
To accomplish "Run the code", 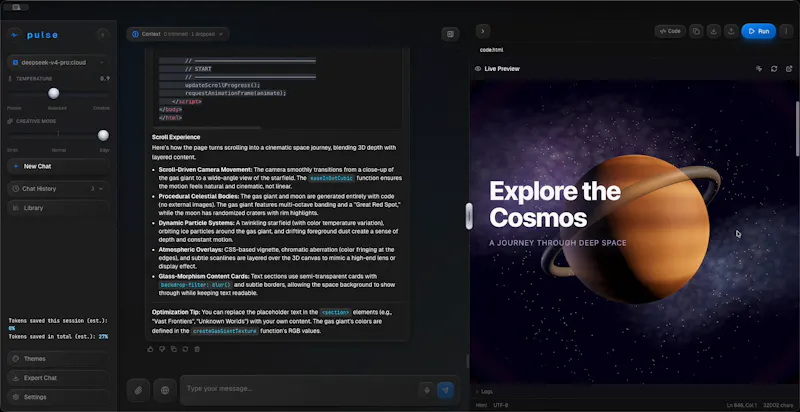I will tap(759, 31).
